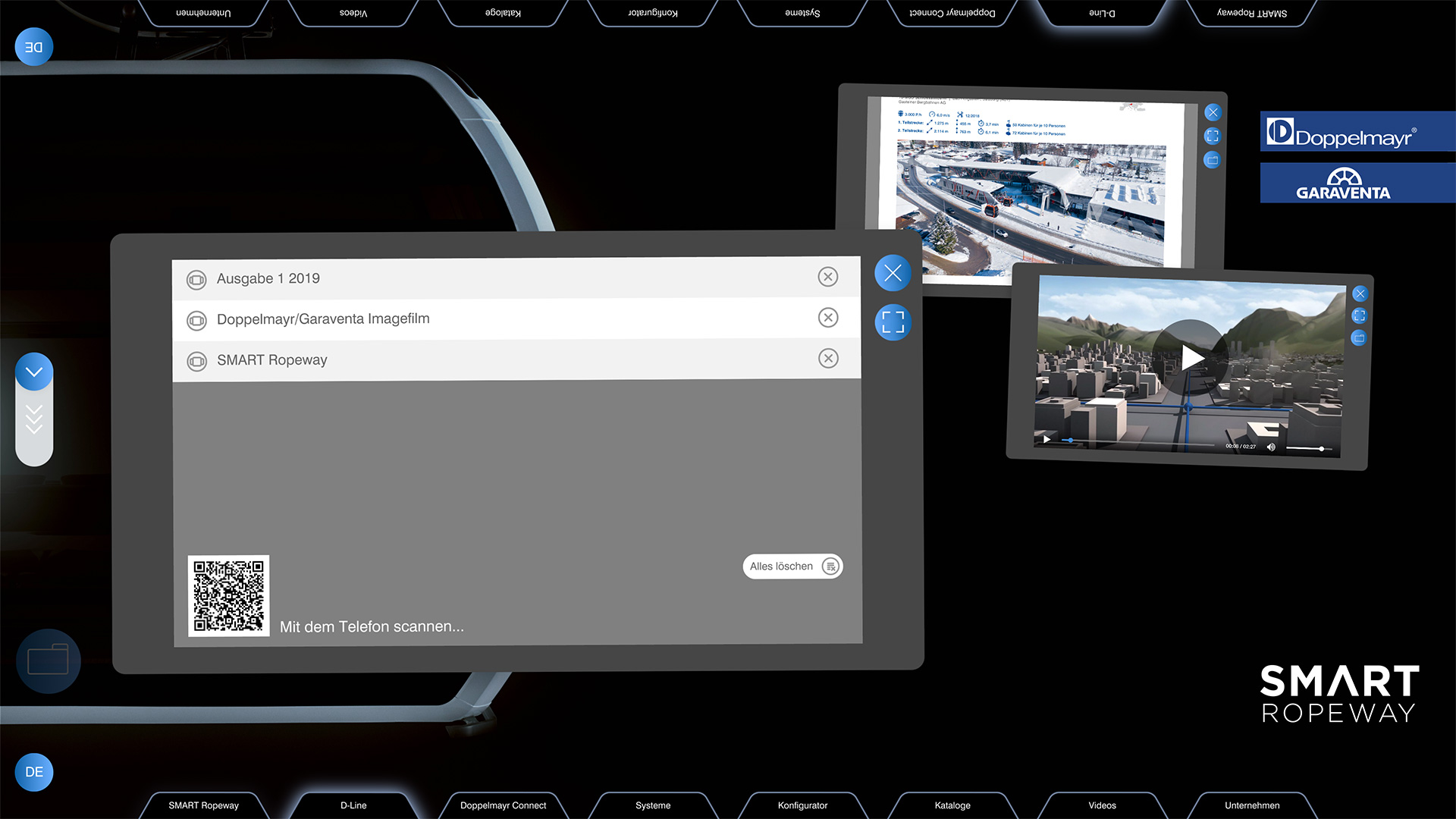
Task: Open bottom Unternehmen tab
Action: pos(1252,805)
